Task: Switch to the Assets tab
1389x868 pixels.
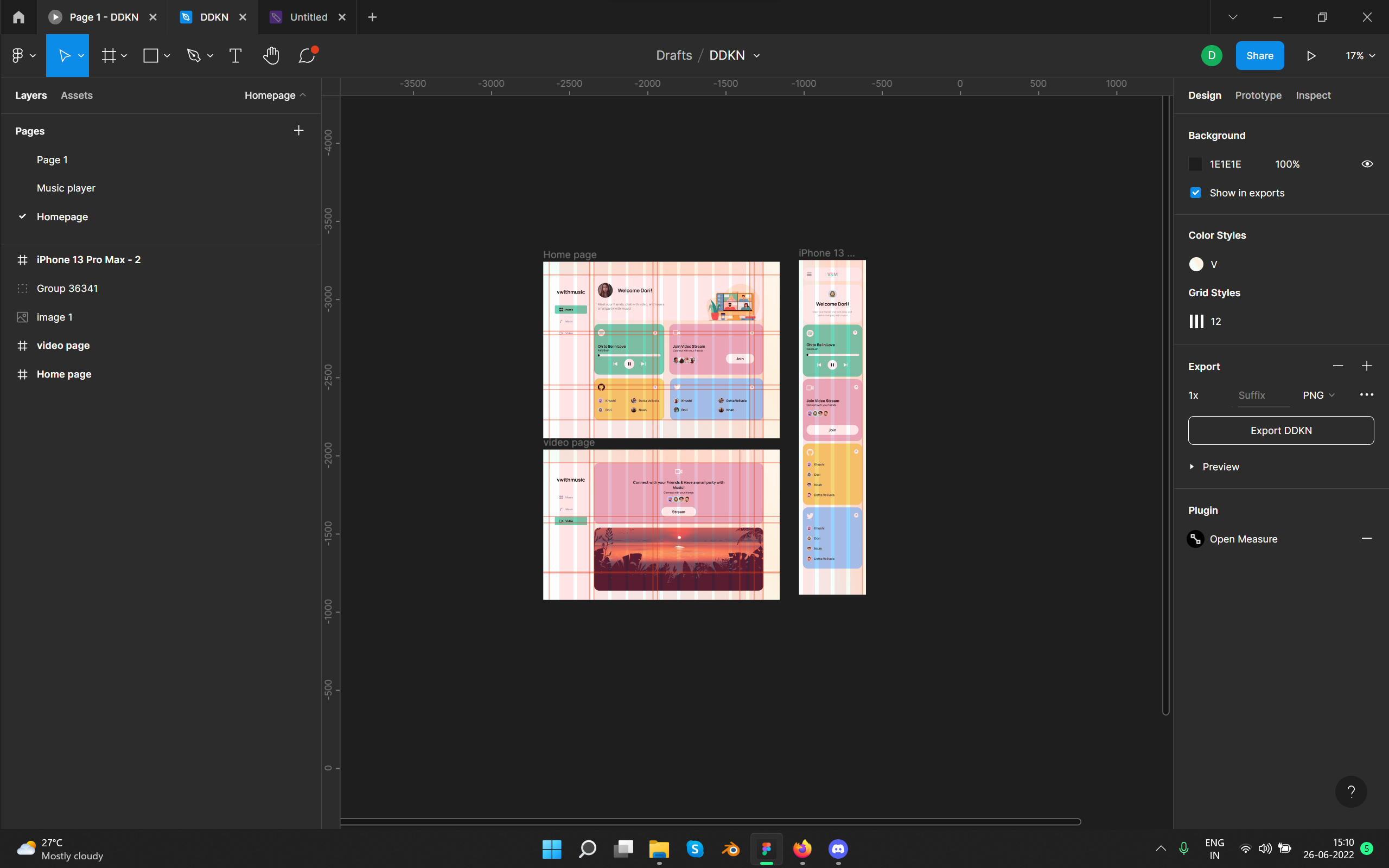Action: point(77,95)
